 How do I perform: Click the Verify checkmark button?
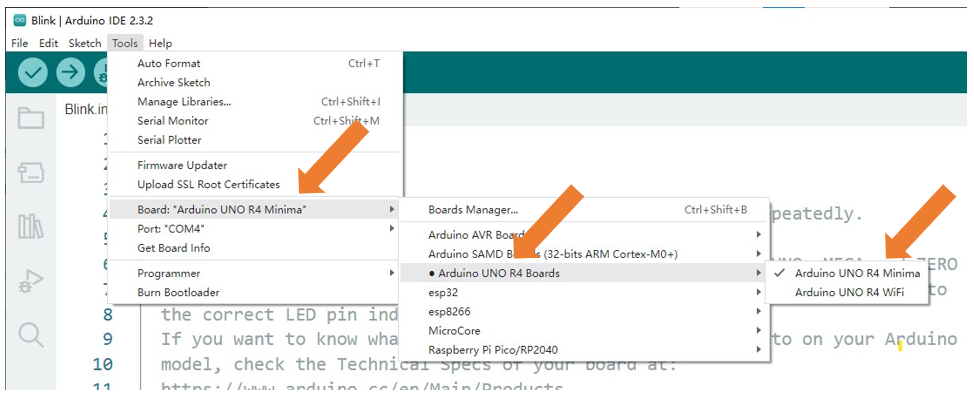[32, 73]
